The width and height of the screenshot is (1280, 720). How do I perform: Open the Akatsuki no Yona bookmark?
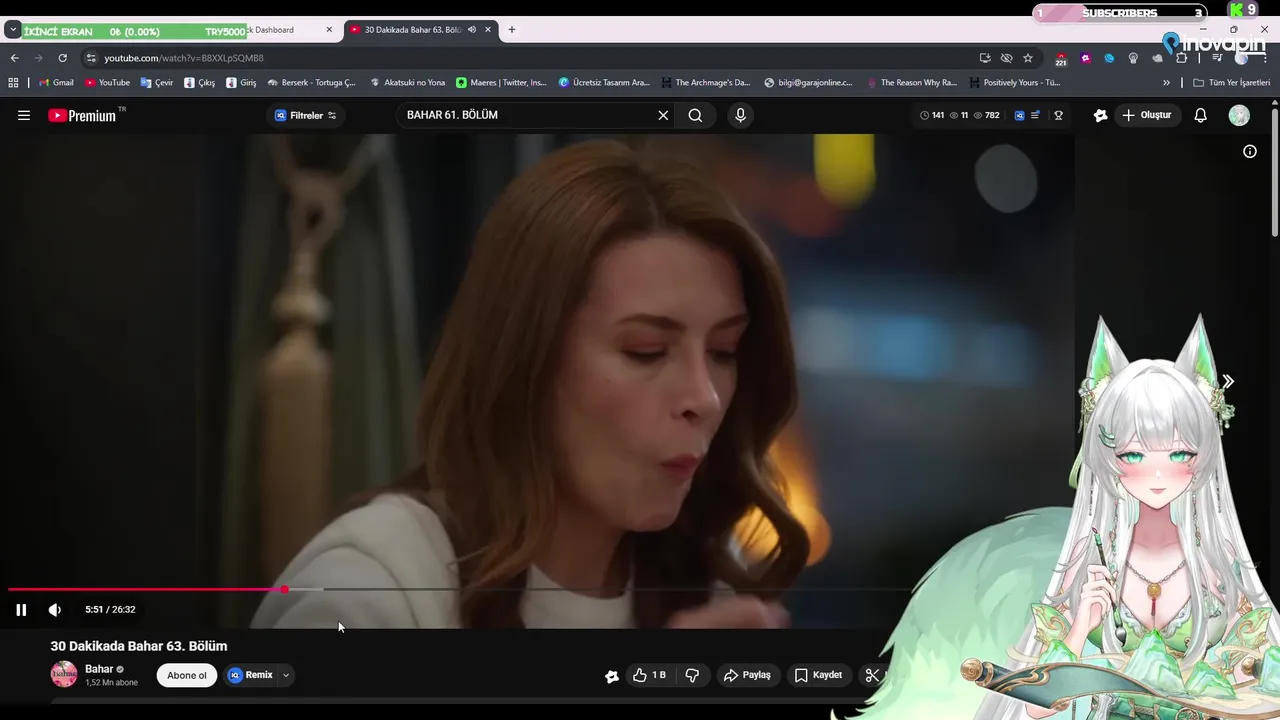click(x=407, y=83)
